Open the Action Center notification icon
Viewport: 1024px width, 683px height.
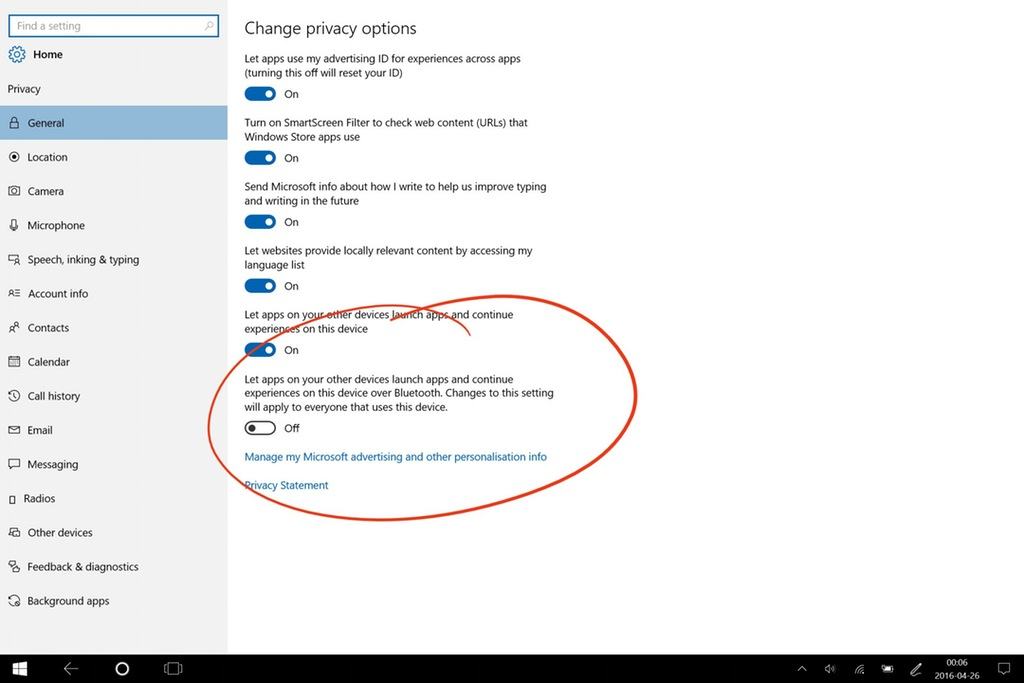1004,668
